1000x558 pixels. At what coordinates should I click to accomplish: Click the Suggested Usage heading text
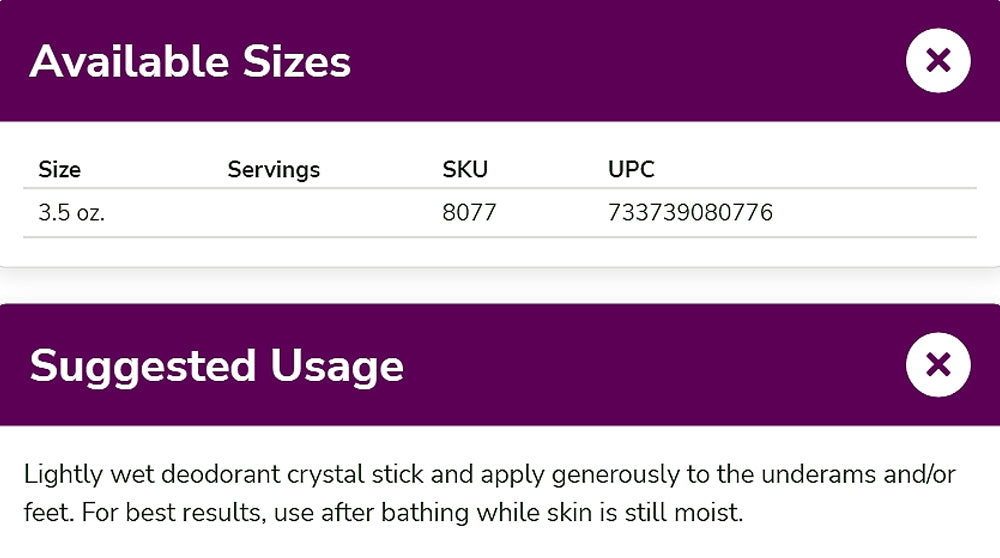[x=216, y=366]
